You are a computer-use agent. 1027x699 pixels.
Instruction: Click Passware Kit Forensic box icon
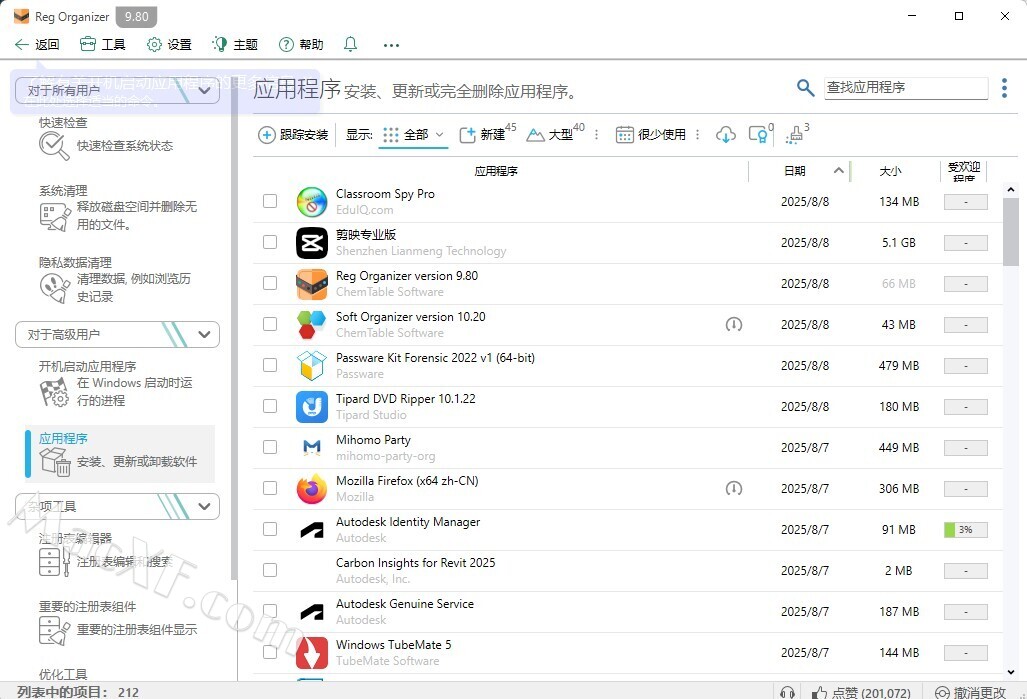pos(312,366)
